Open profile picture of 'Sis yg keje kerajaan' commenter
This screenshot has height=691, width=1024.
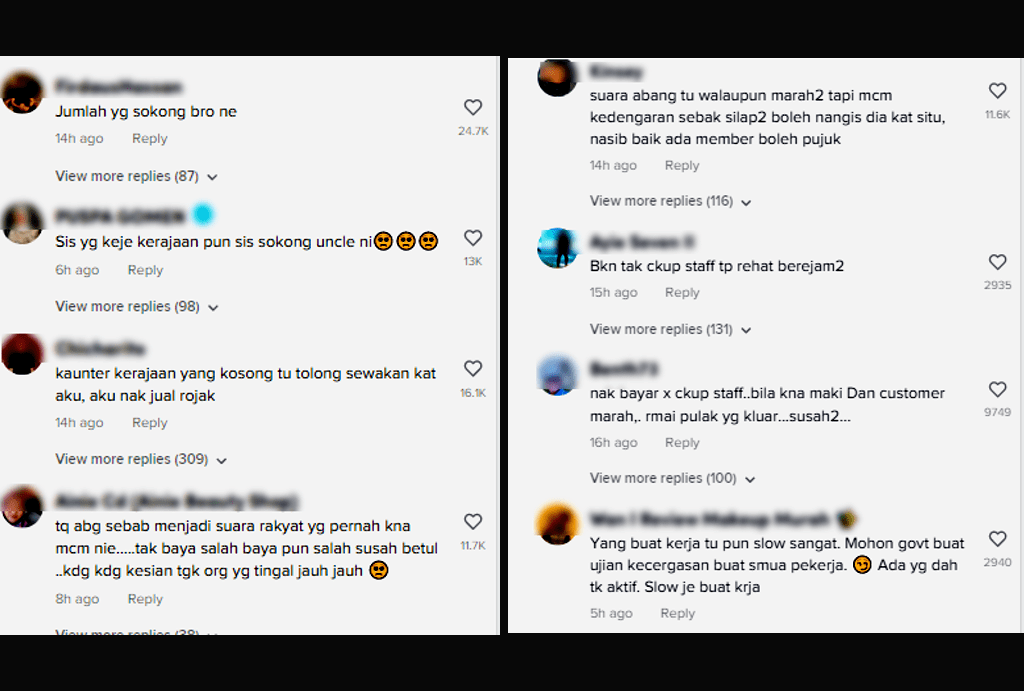tap(23, 223)
